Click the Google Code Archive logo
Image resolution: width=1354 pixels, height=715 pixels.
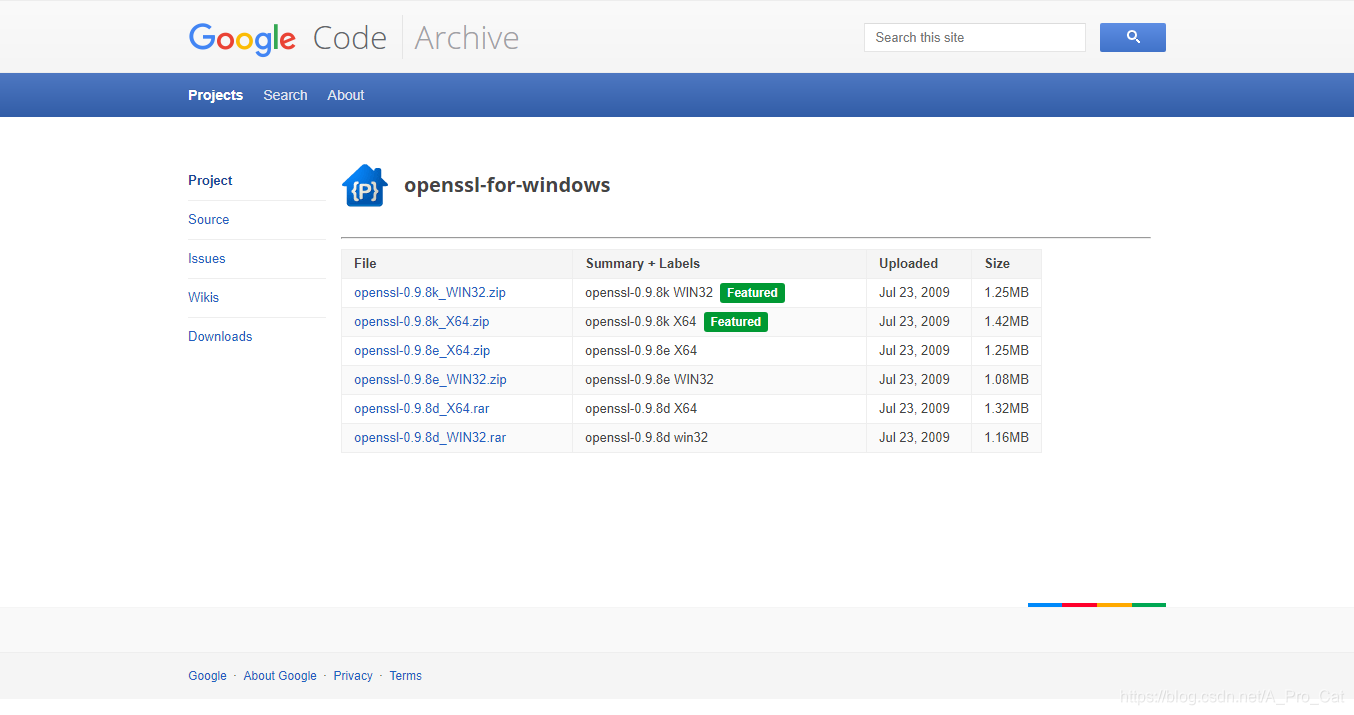click(354, 38)
